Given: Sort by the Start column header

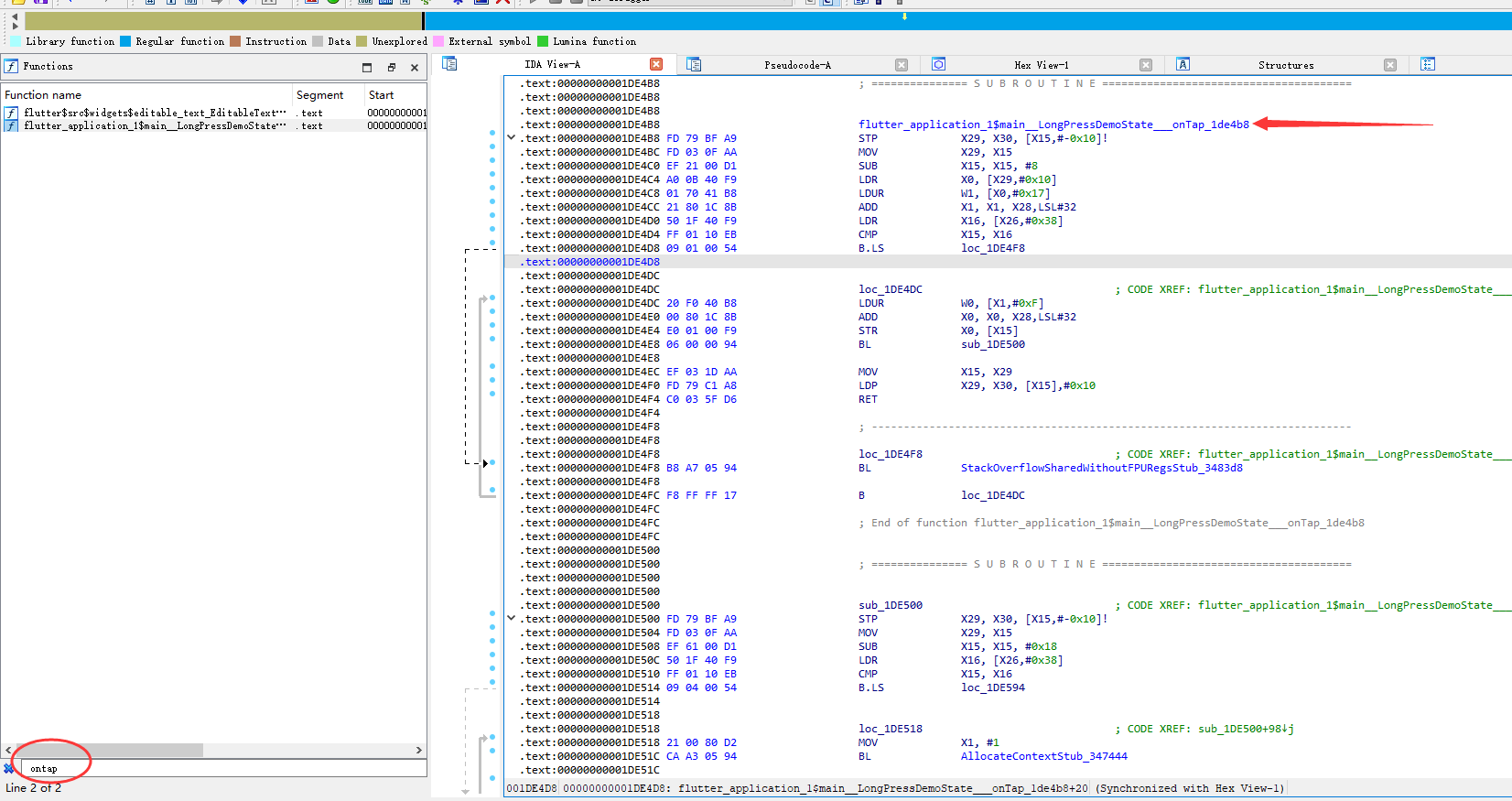Looking at the screenshot, I should 395,94.
